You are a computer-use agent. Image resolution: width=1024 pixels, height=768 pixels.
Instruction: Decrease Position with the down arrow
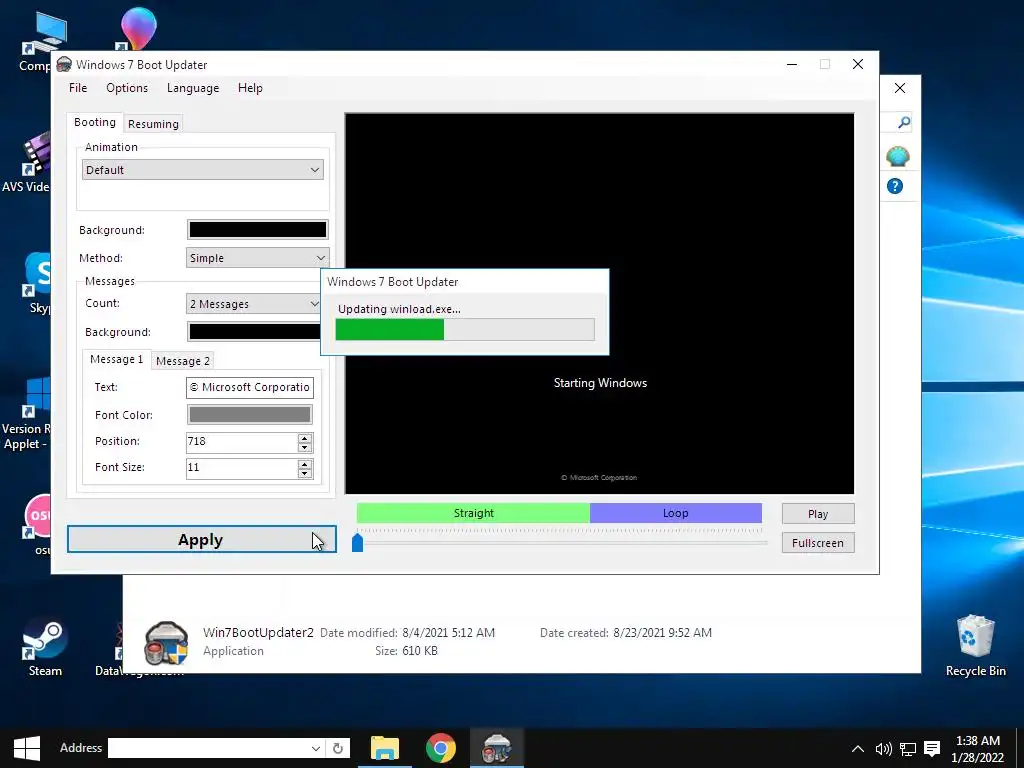coord(305,447)
